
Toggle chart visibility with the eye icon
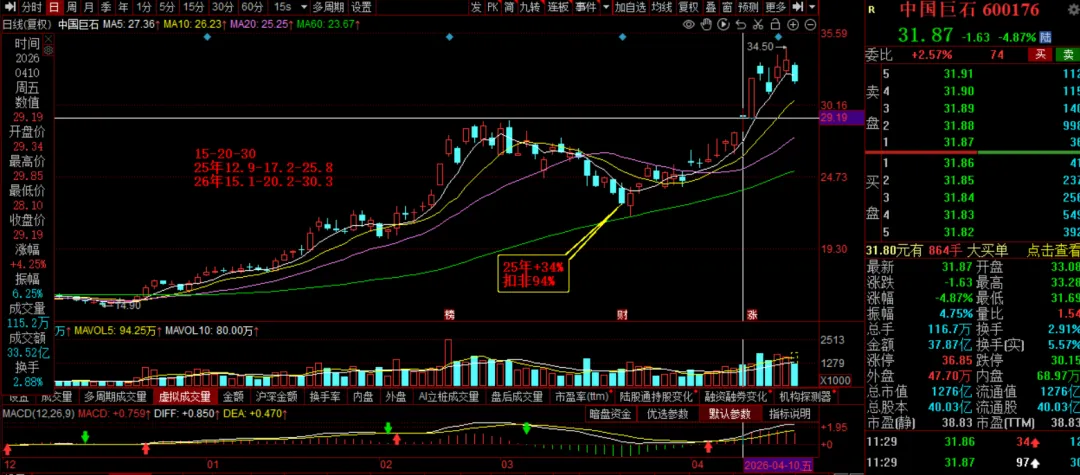click(688, 25)
